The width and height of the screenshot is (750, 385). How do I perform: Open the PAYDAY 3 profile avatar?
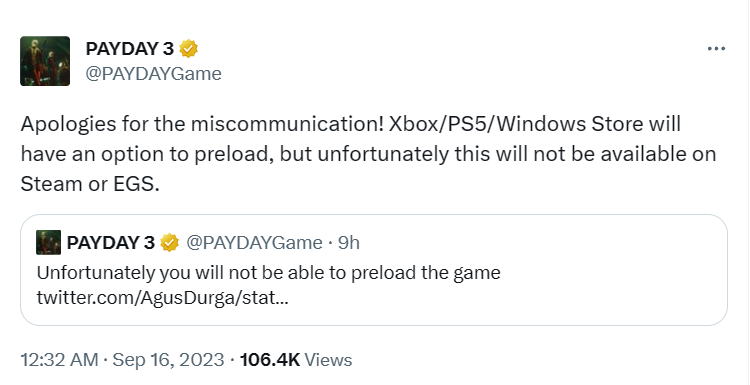pos(45,61)
